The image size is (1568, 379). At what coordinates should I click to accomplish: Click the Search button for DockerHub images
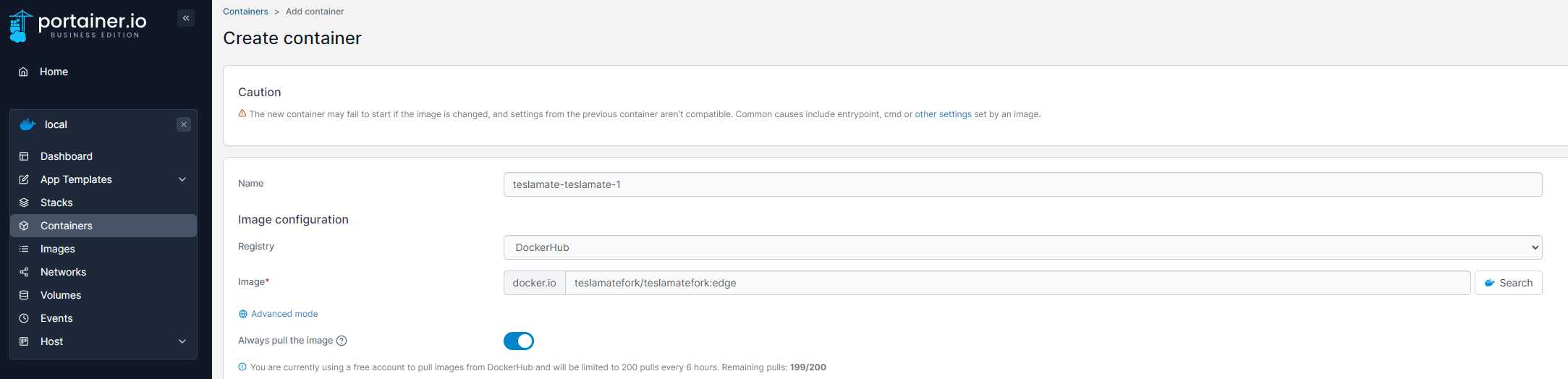tap(1508, 283)
